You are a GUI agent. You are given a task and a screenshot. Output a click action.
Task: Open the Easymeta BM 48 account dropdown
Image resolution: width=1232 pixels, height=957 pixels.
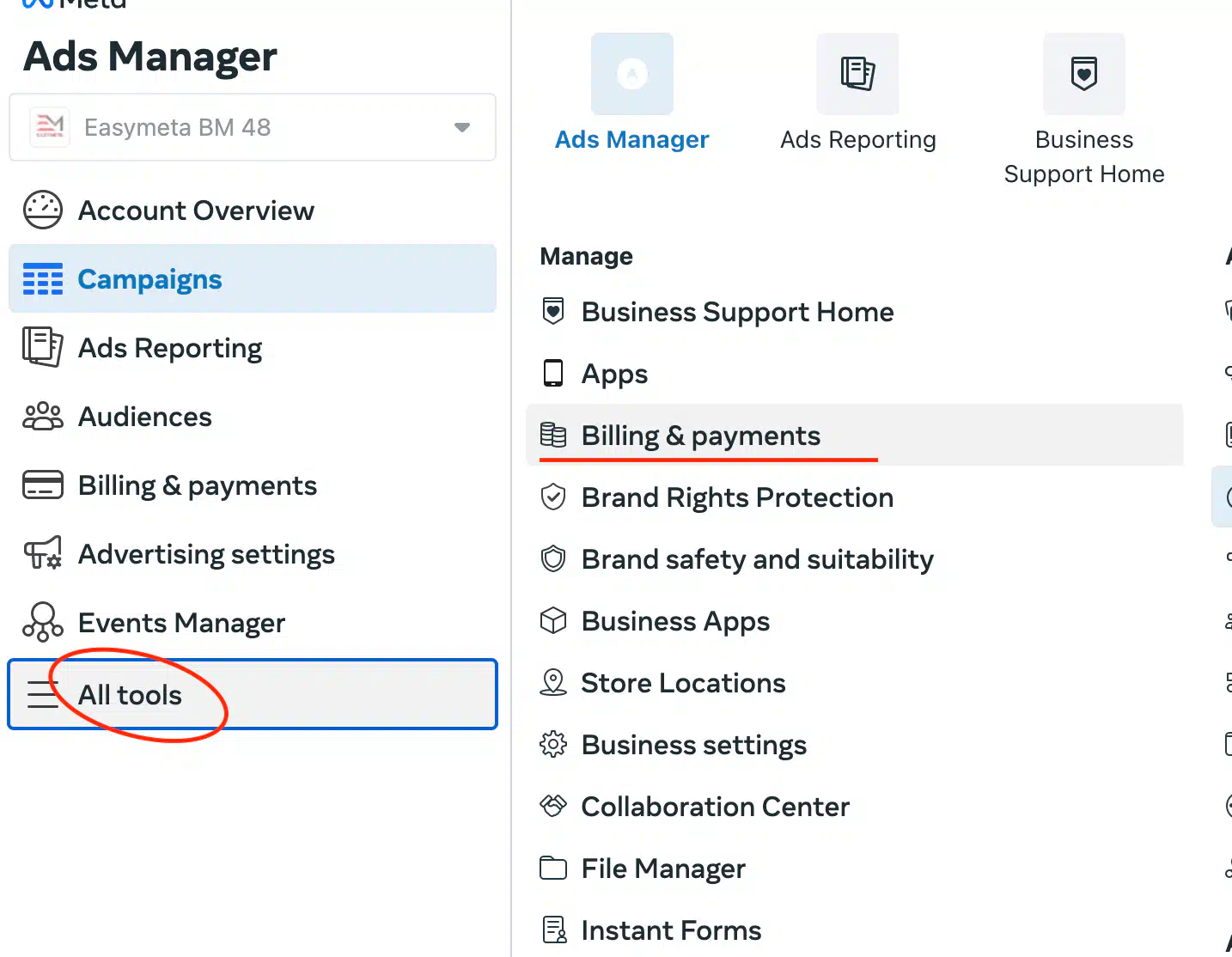pyautogui.click(x=253, y=127)
